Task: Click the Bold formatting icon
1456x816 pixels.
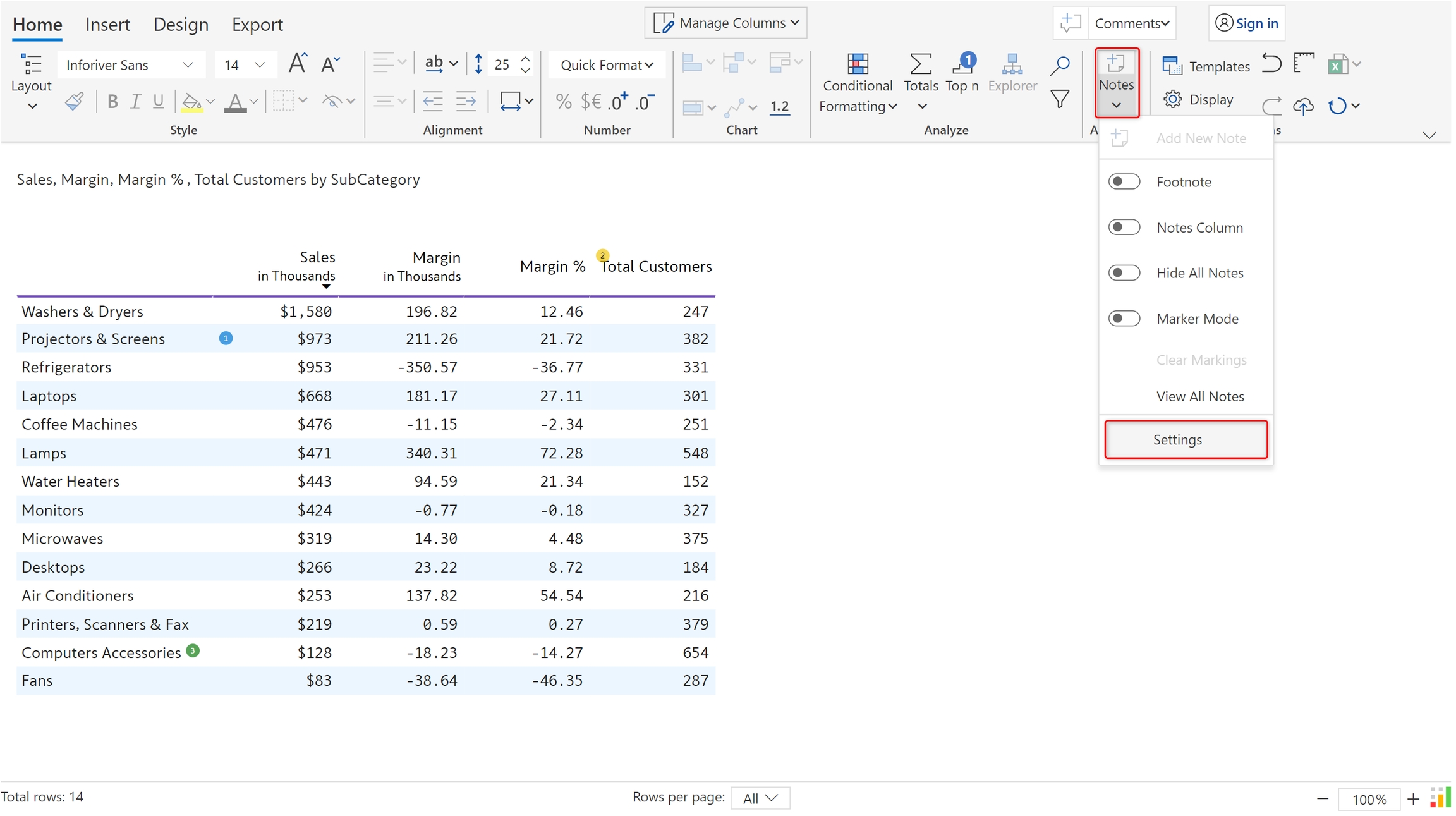Action: click(x=112, y=101)
